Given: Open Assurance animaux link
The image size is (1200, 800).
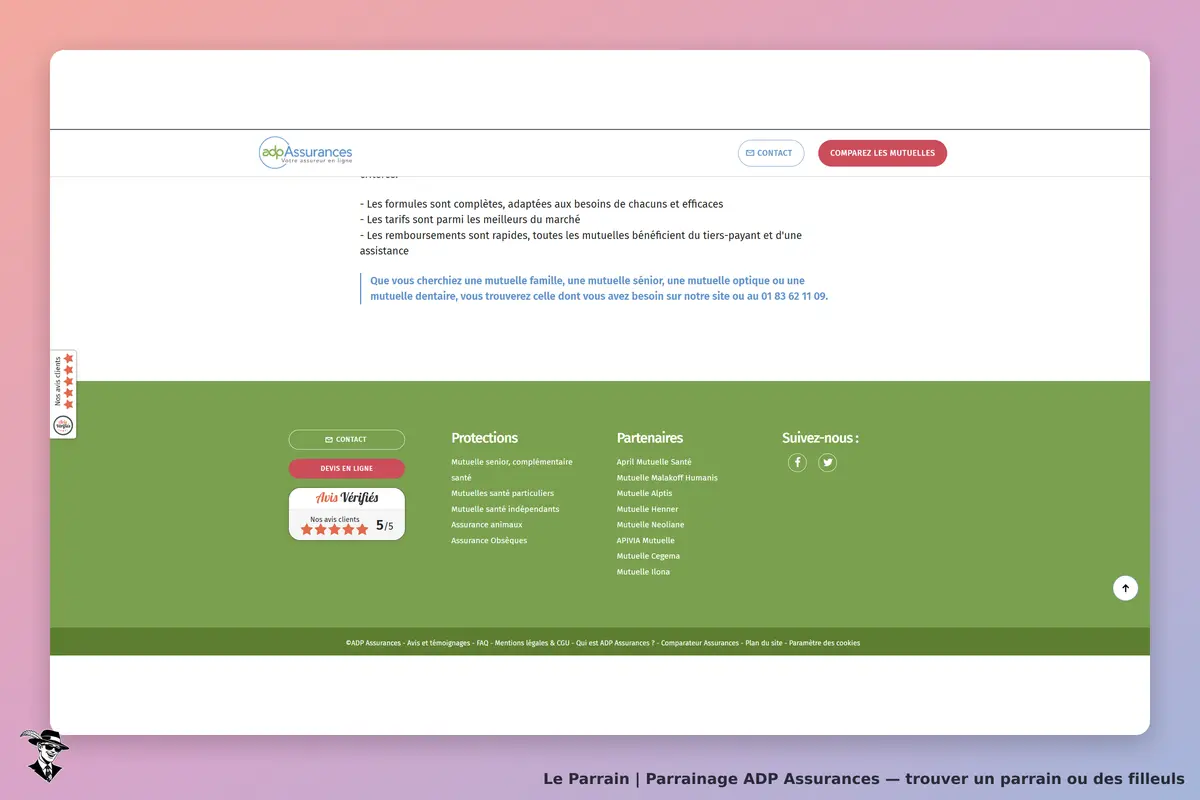Looking at the screenshot, I should click(486, 525).
